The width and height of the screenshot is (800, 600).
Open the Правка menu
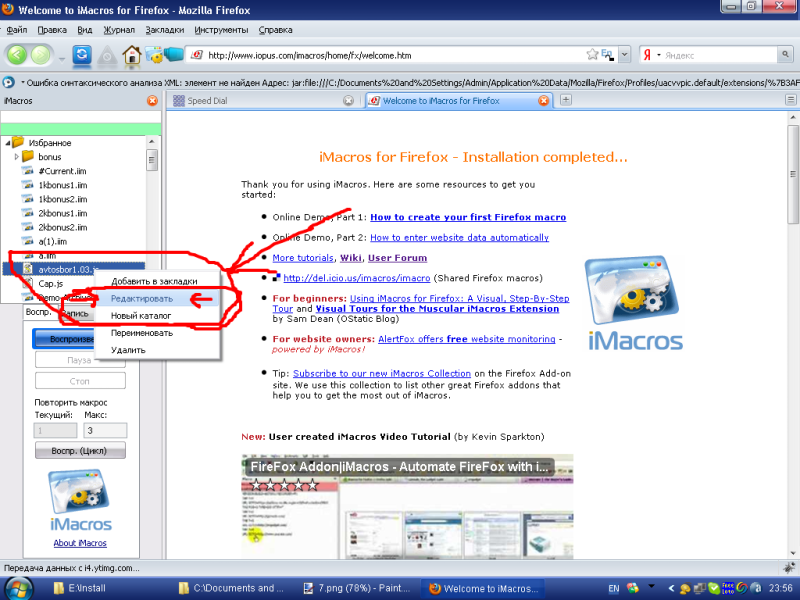tap(52, 30)
